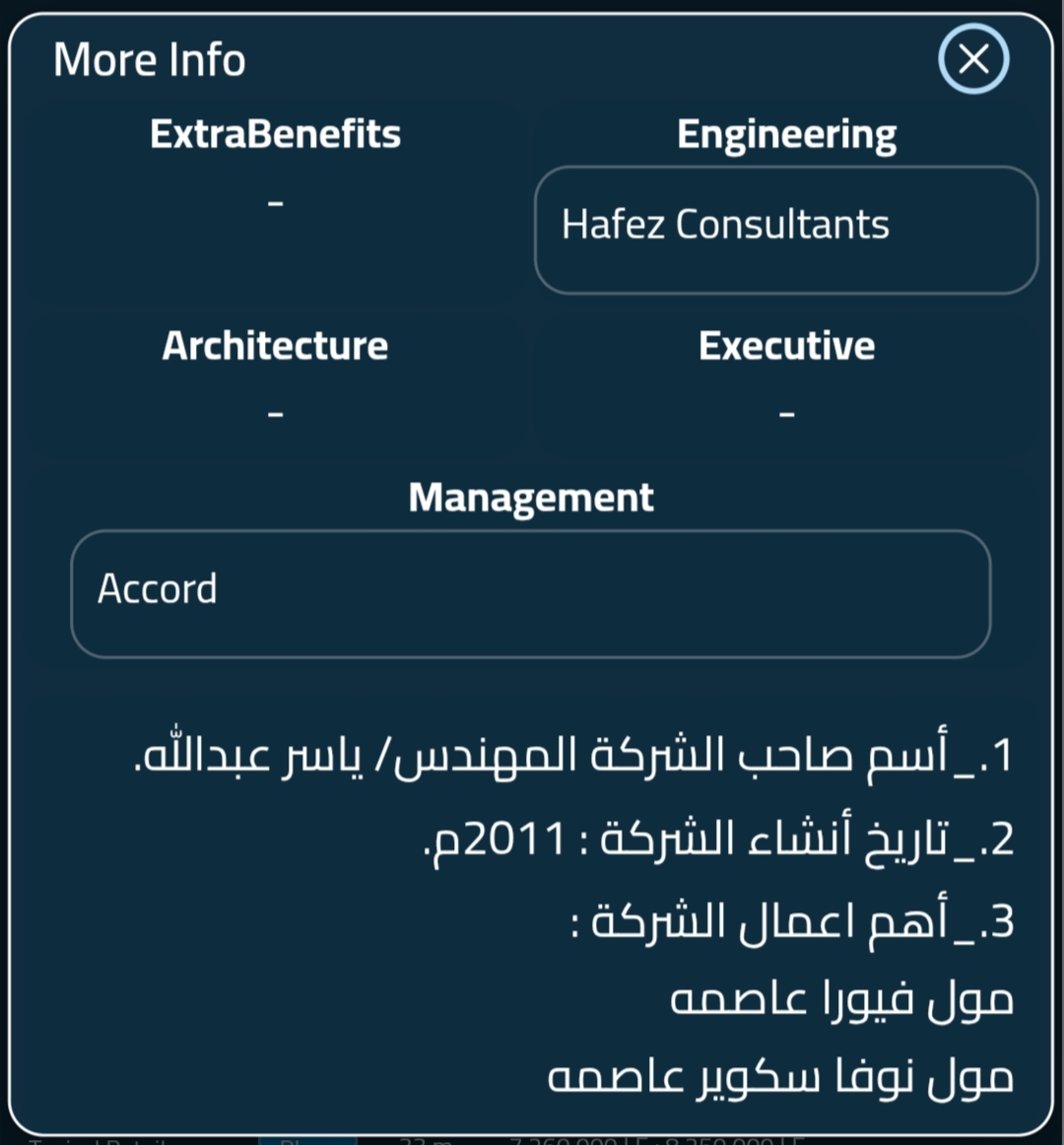Screen dimensions: 1064x1145
Task: Select the Hafez Consultants engineering field
Action: [x=785, y=230]
